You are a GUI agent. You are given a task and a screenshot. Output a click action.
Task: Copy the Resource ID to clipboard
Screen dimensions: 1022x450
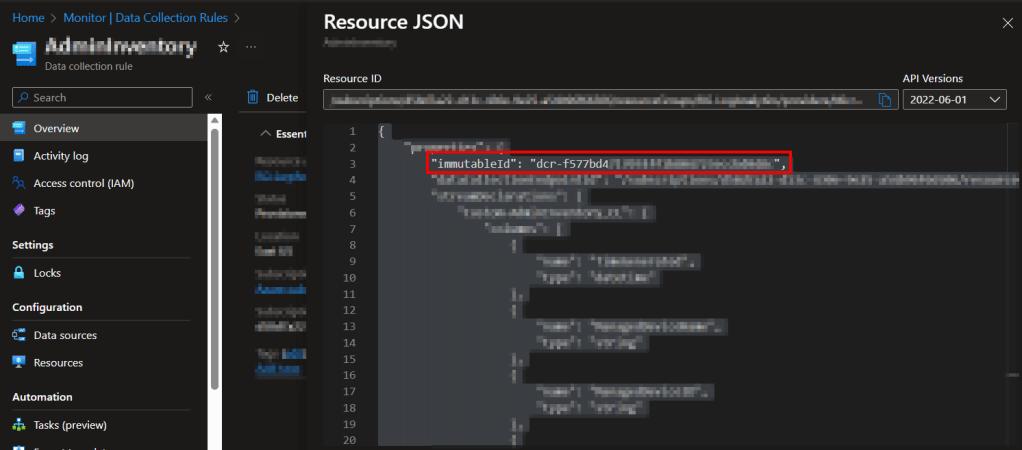pos(885,99)
